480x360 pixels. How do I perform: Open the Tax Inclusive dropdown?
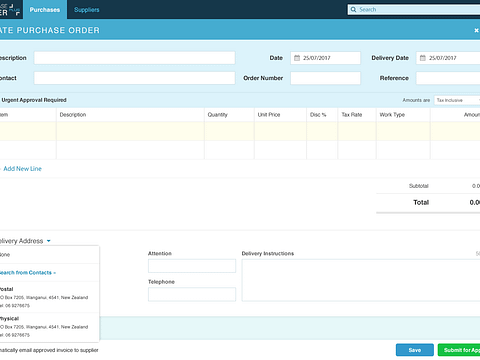click(x=457, y=100)
